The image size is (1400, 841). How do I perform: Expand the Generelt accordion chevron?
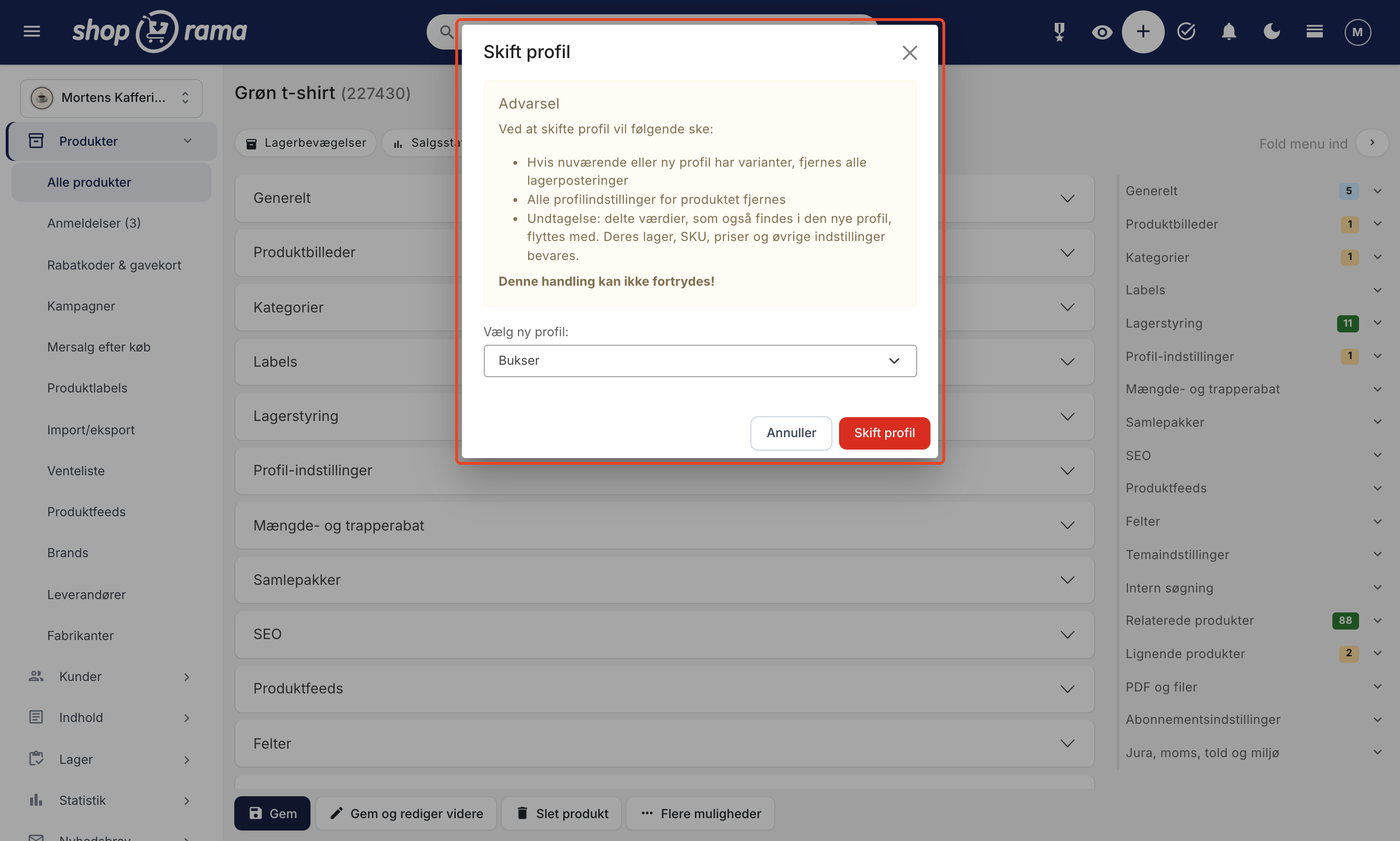[1068, 198]
